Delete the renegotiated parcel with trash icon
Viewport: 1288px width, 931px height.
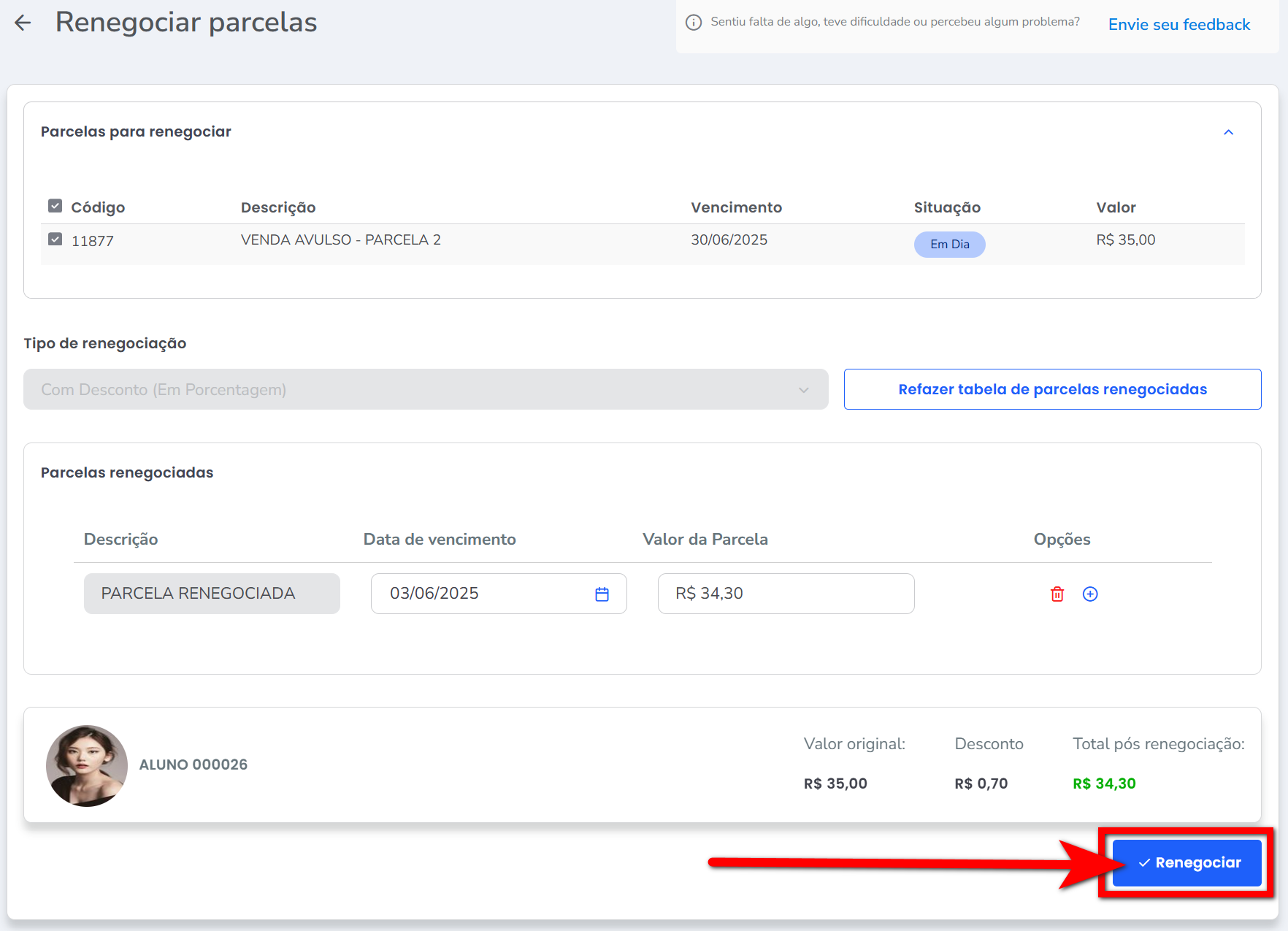[1057, 594]
